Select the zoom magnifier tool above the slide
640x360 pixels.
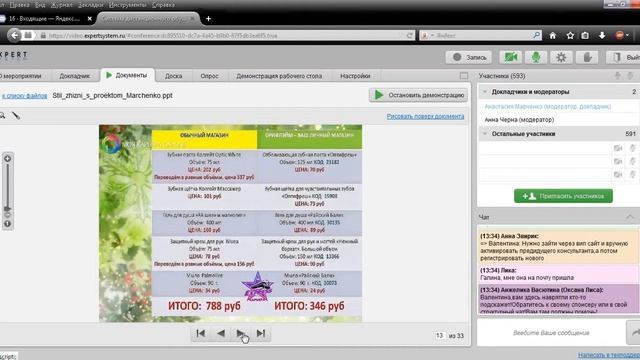(2, 116)
